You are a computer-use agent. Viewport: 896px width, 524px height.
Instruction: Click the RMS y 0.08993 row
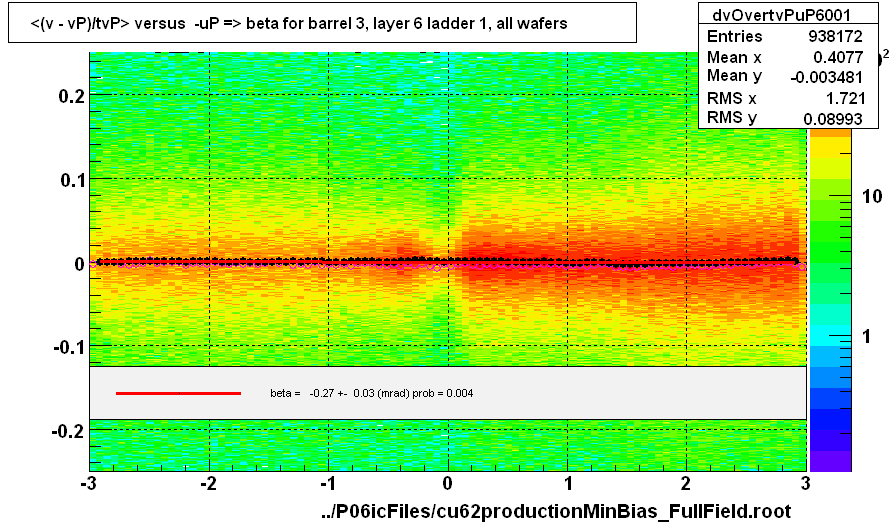[787, 118]
